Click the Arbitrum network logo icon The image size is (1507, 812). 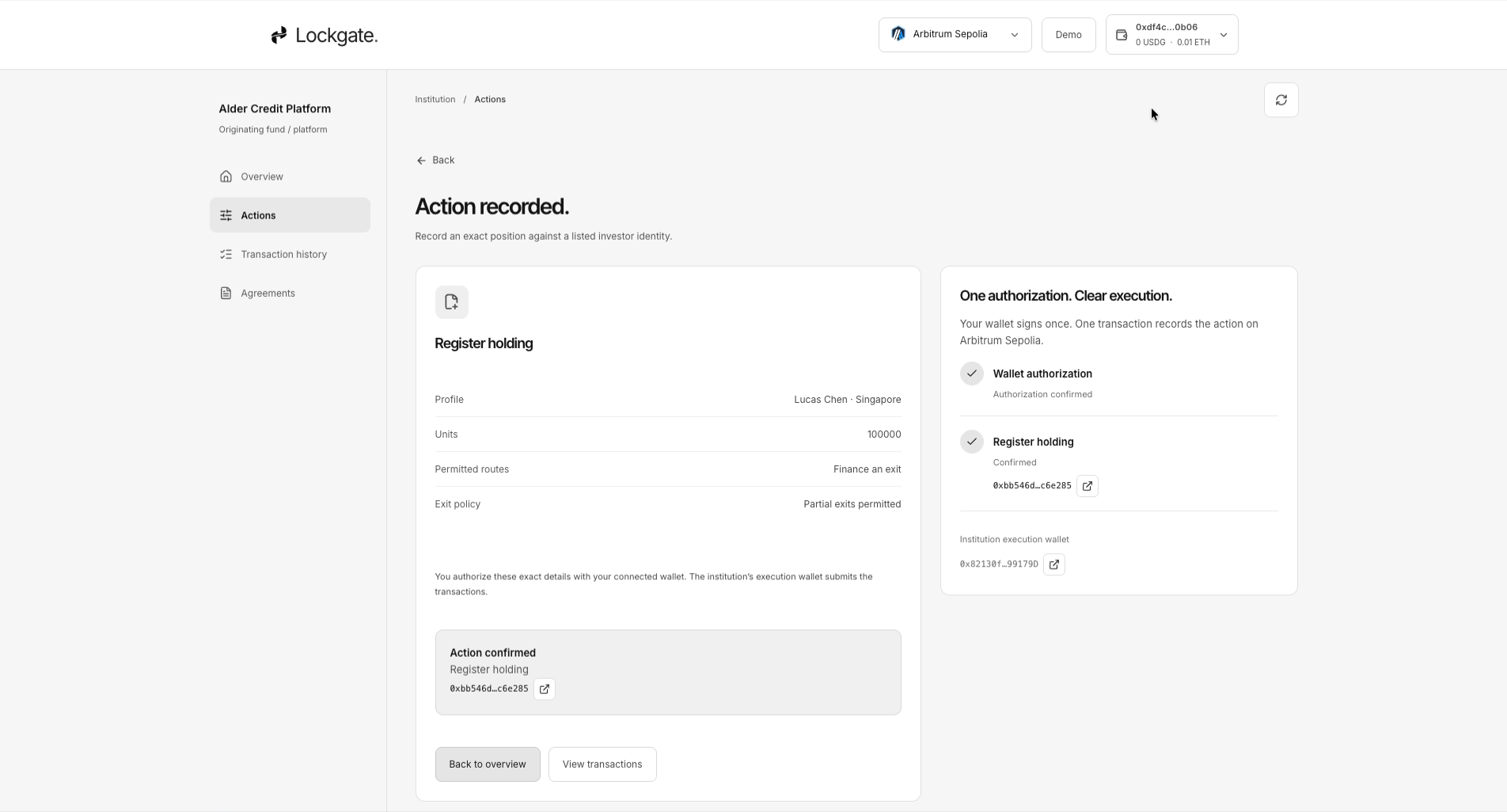pos(898,34)
